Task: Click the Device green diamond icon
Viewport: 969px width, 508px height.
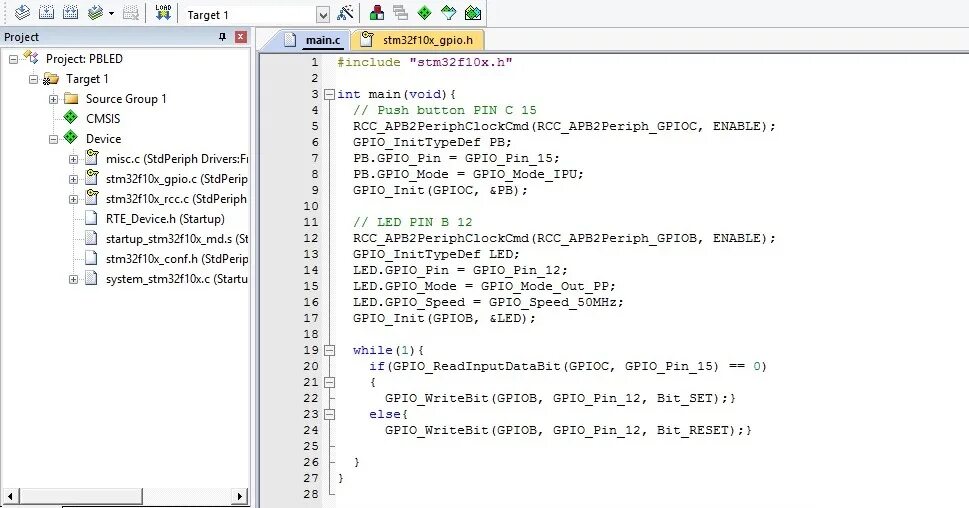Action: click(71, 137)
